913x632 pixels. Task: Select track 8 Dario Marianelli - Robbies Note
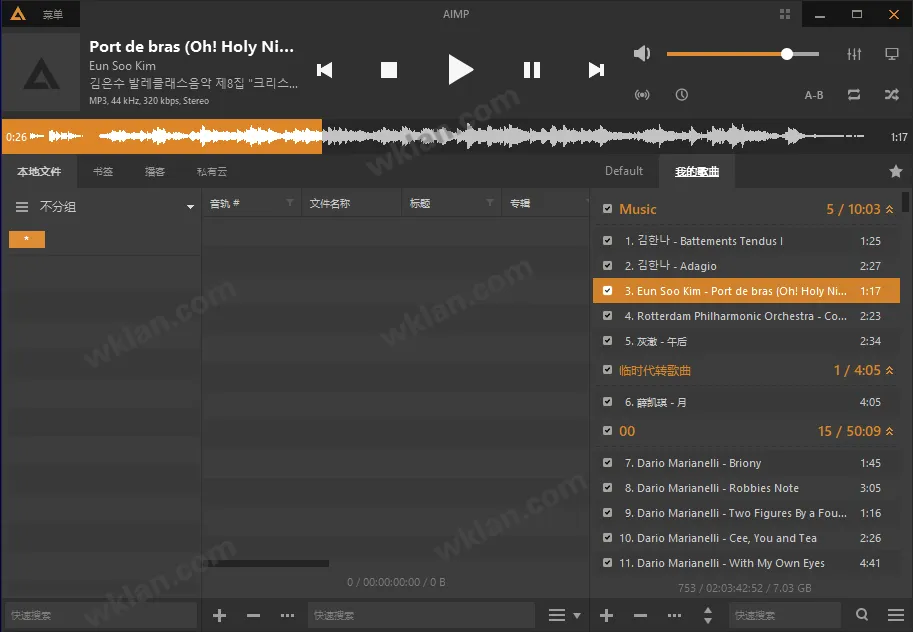pos(746,488)
